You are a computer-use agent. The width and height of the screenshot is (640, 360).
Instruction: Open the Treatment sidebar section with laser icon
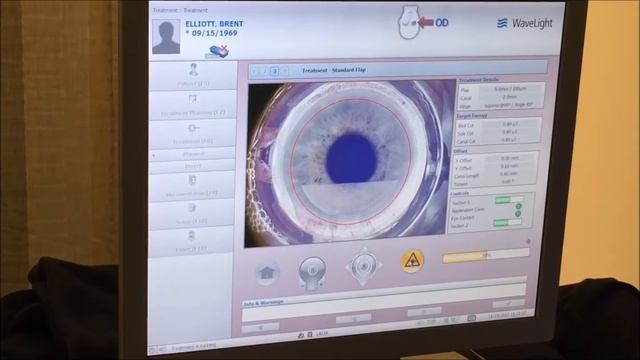coord(192,133)
